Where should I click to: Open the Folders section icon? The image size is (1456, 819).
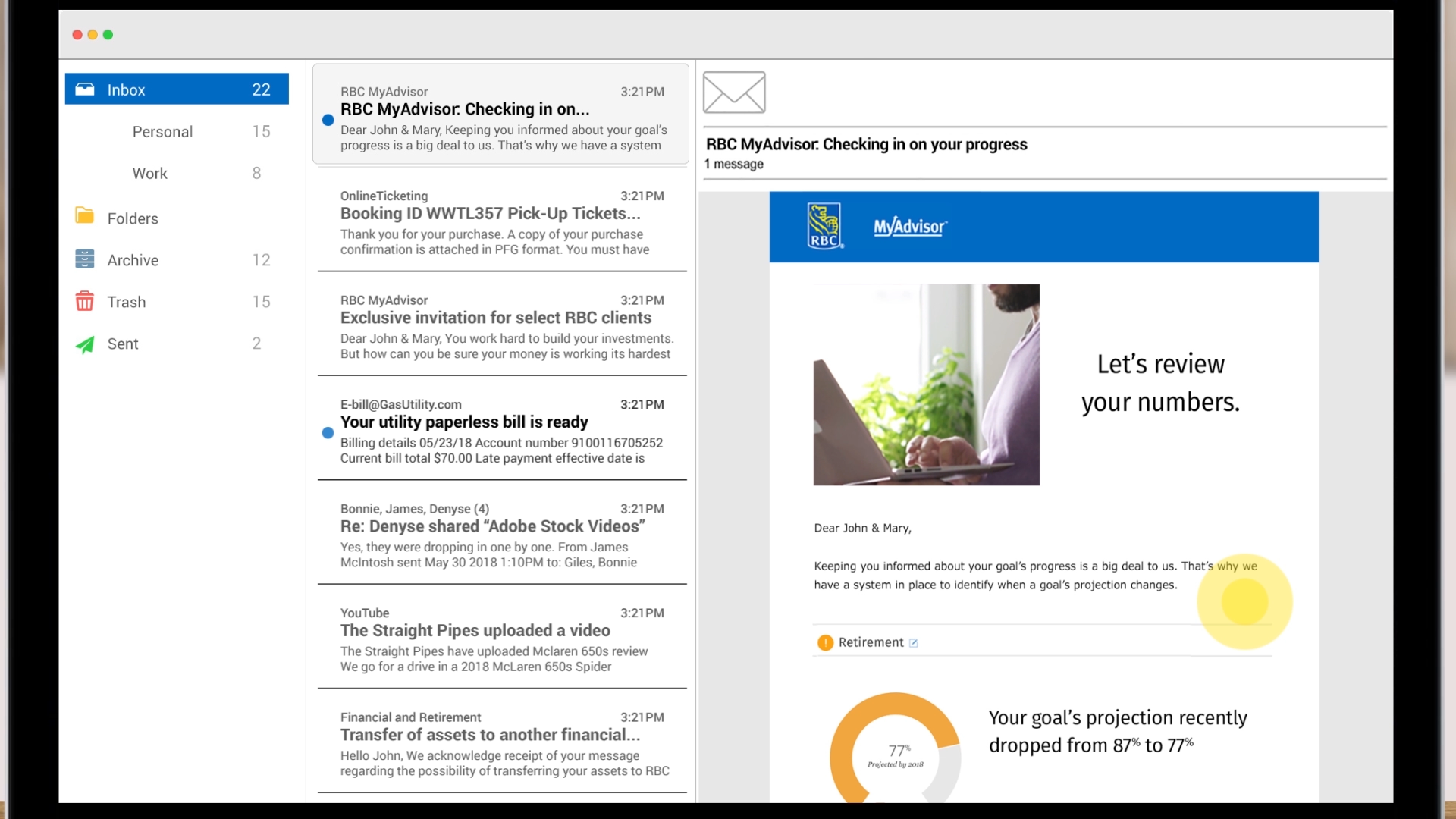coord(85,217)
